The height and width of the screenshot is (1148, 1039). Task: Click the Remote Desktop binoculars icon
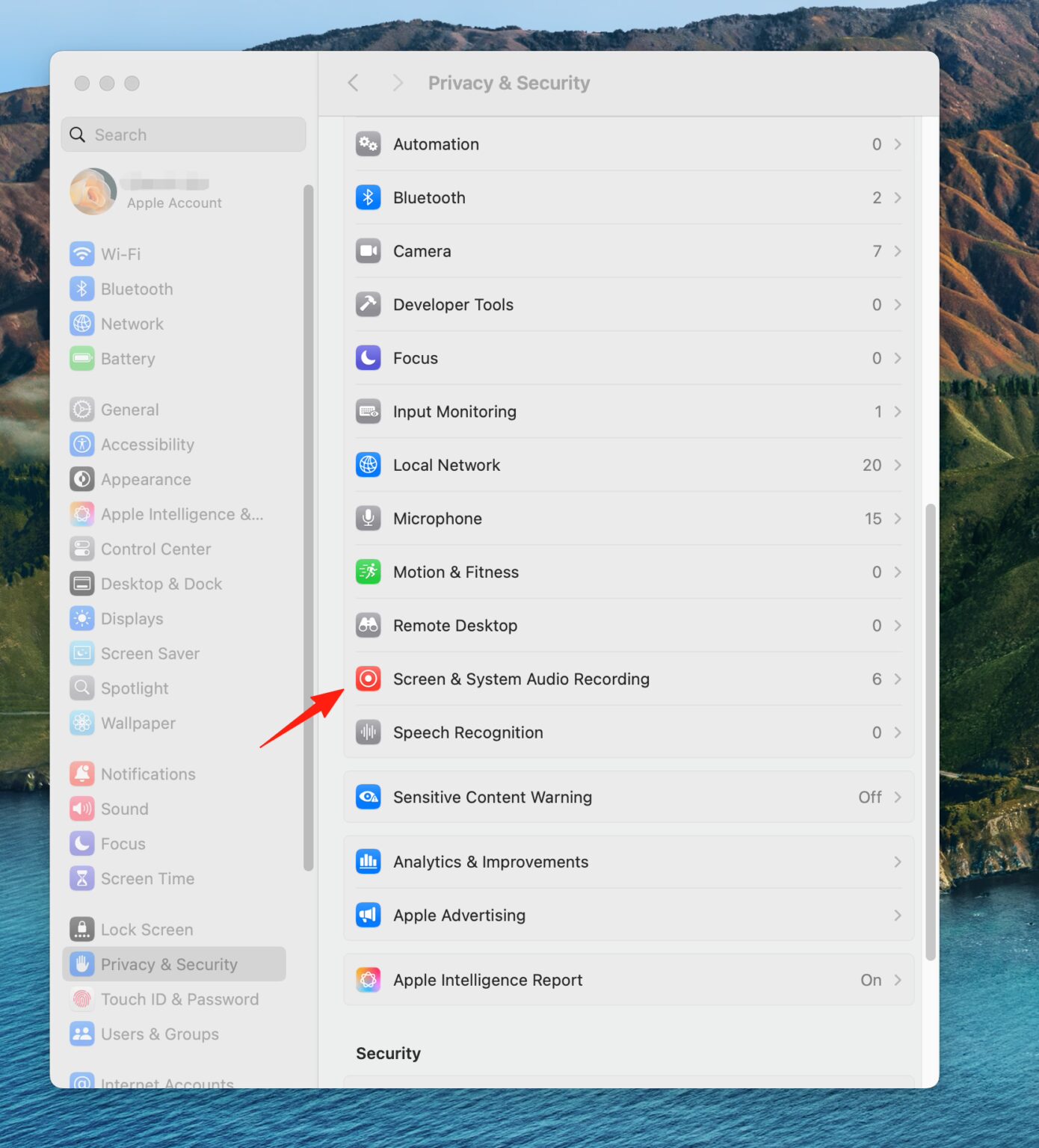368,626
